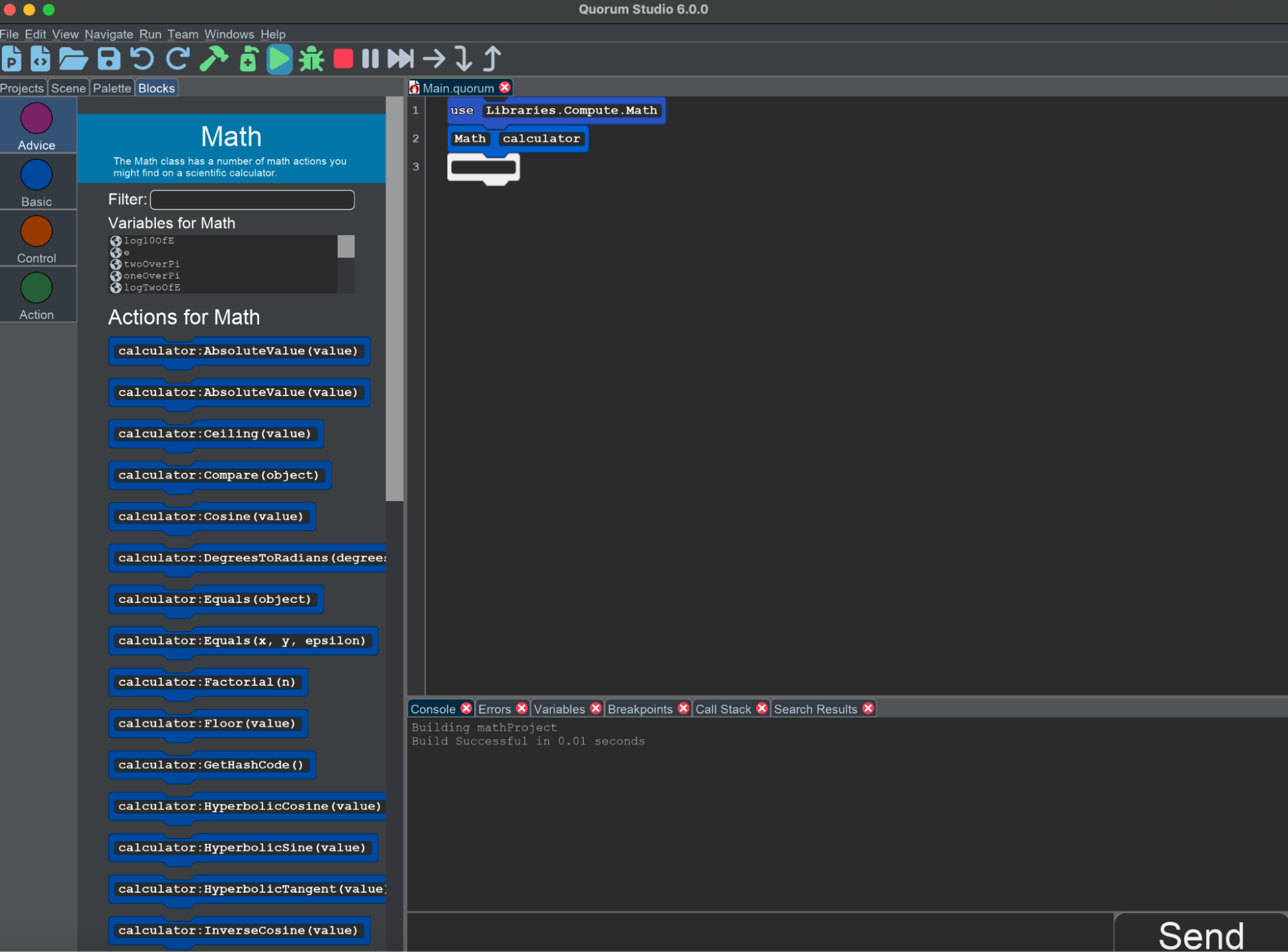The width and height of the screenshot is (1288, 952).
Task: Select the blue Basic category
Action: 37,183
